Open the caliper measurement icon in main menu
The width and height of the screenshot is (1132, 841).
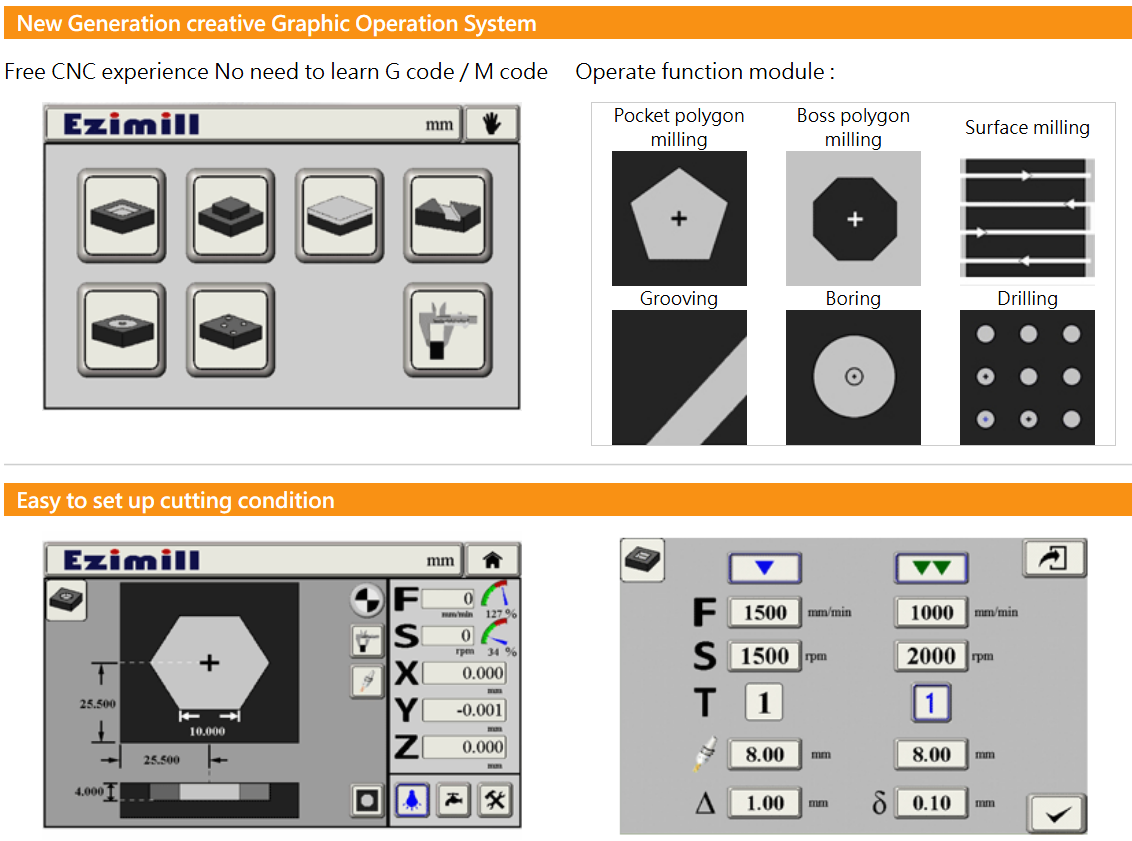pos(448,329)
